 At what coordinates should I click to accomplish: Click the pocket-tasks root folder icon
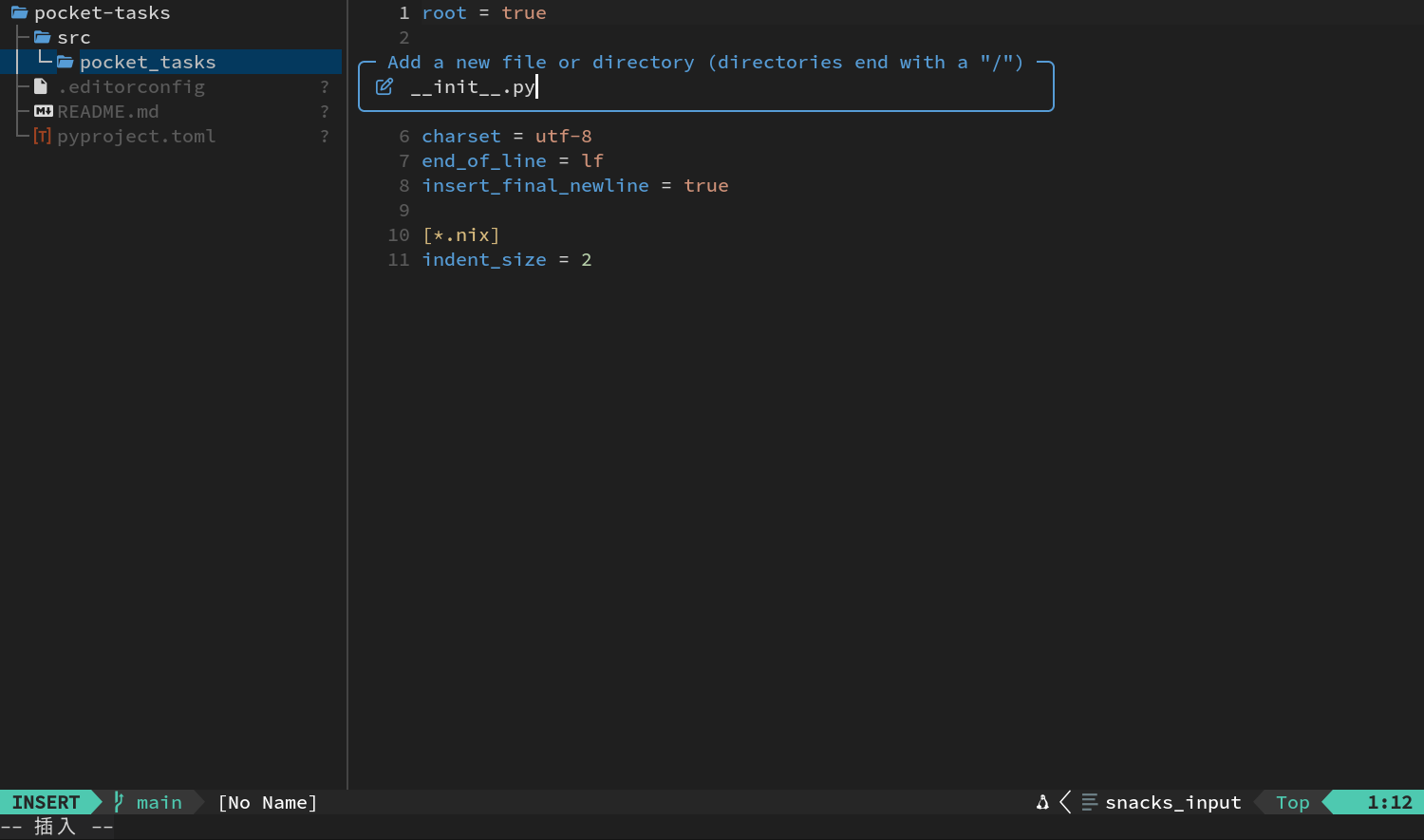[19, 13]
